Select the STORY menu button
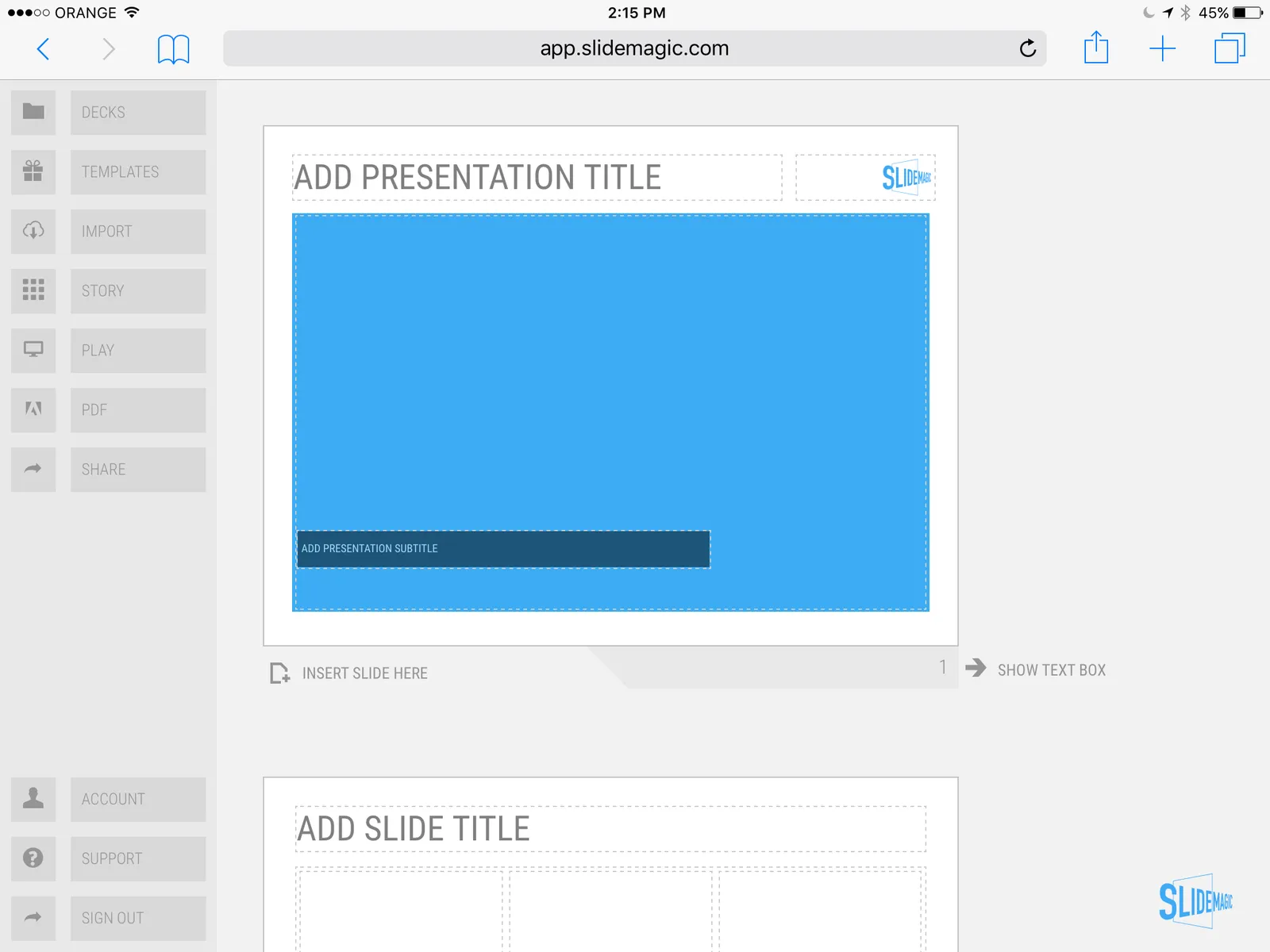Screen dimensions: 1270x952 (x=138, y=290)
